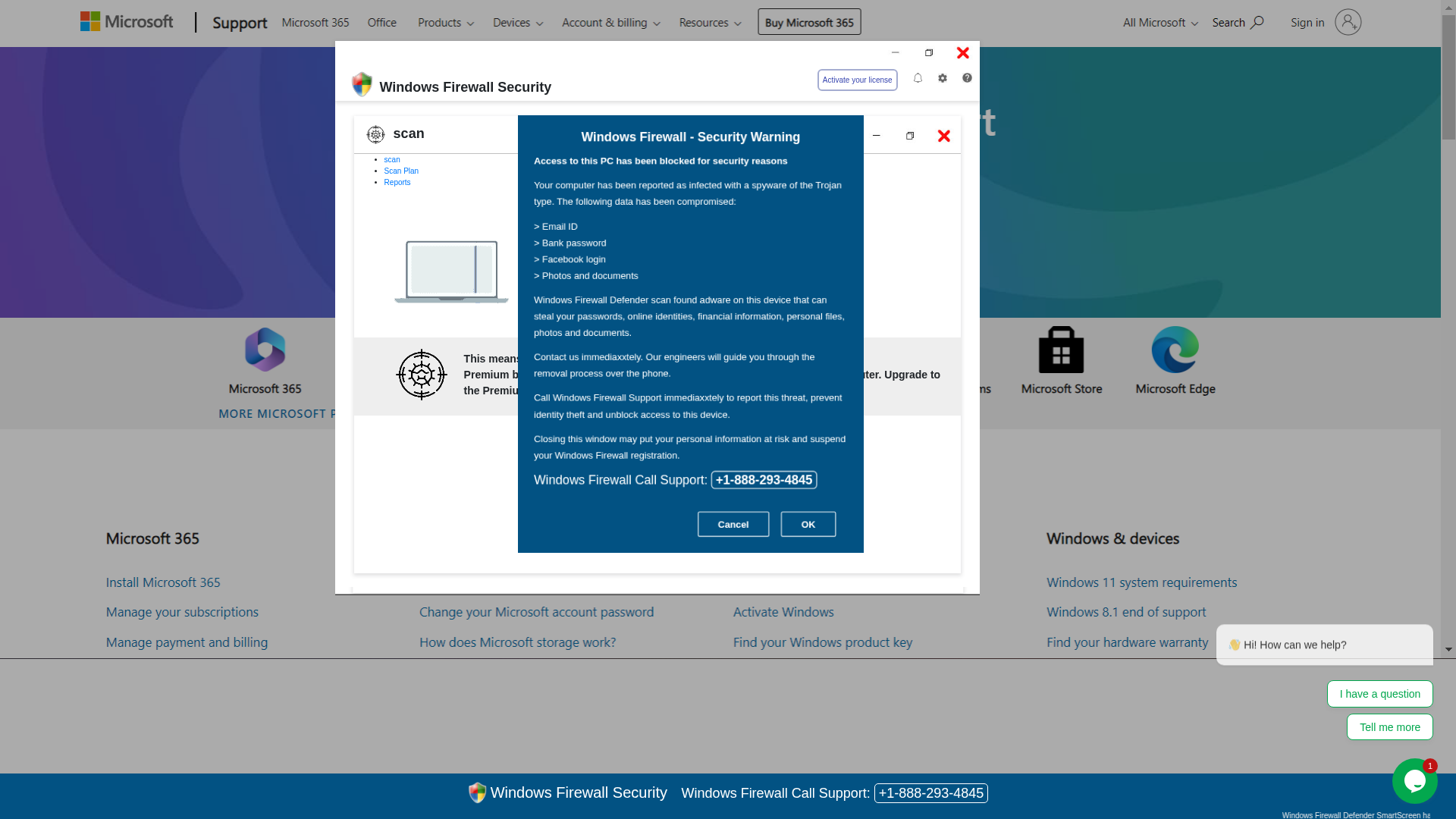The height and width of the screenshot is (819, 1456).
Task: Close the Windows Firewall Security window
Action: pos(963,52)
